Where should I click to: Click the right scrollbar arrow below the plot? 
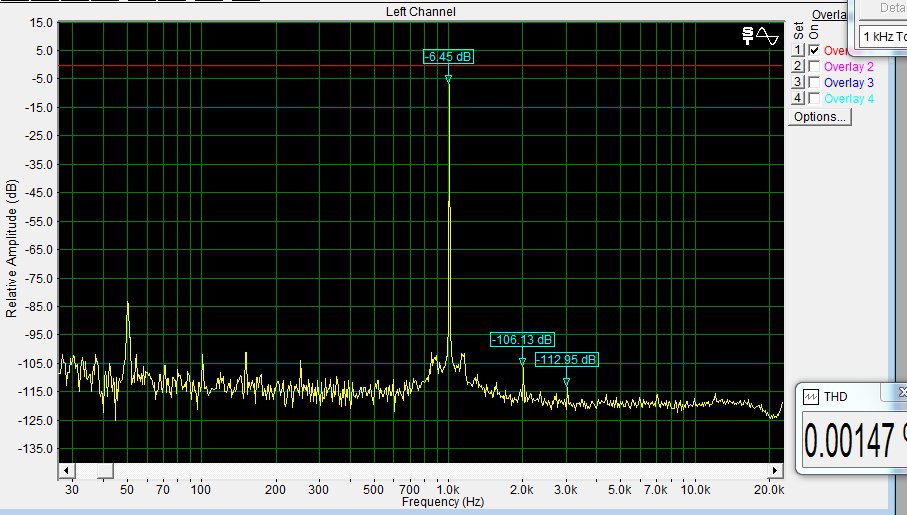pos(775,470)
